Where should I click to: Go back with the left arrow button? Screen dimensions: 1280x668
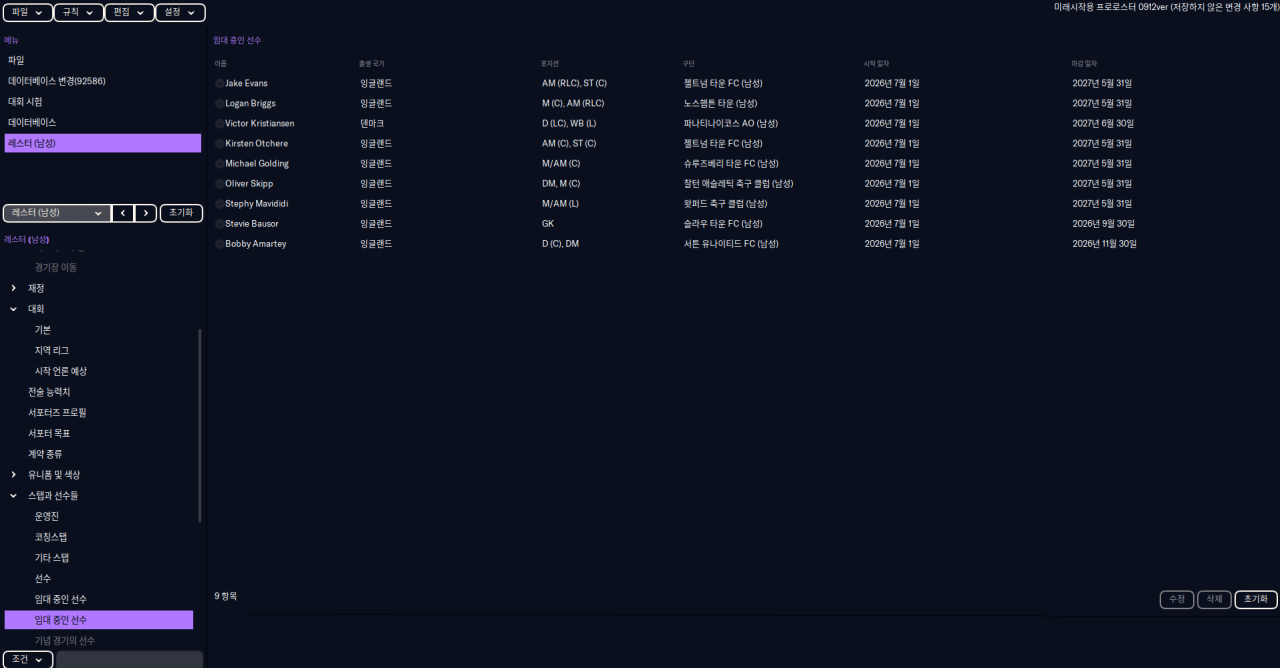click(123, 213)
